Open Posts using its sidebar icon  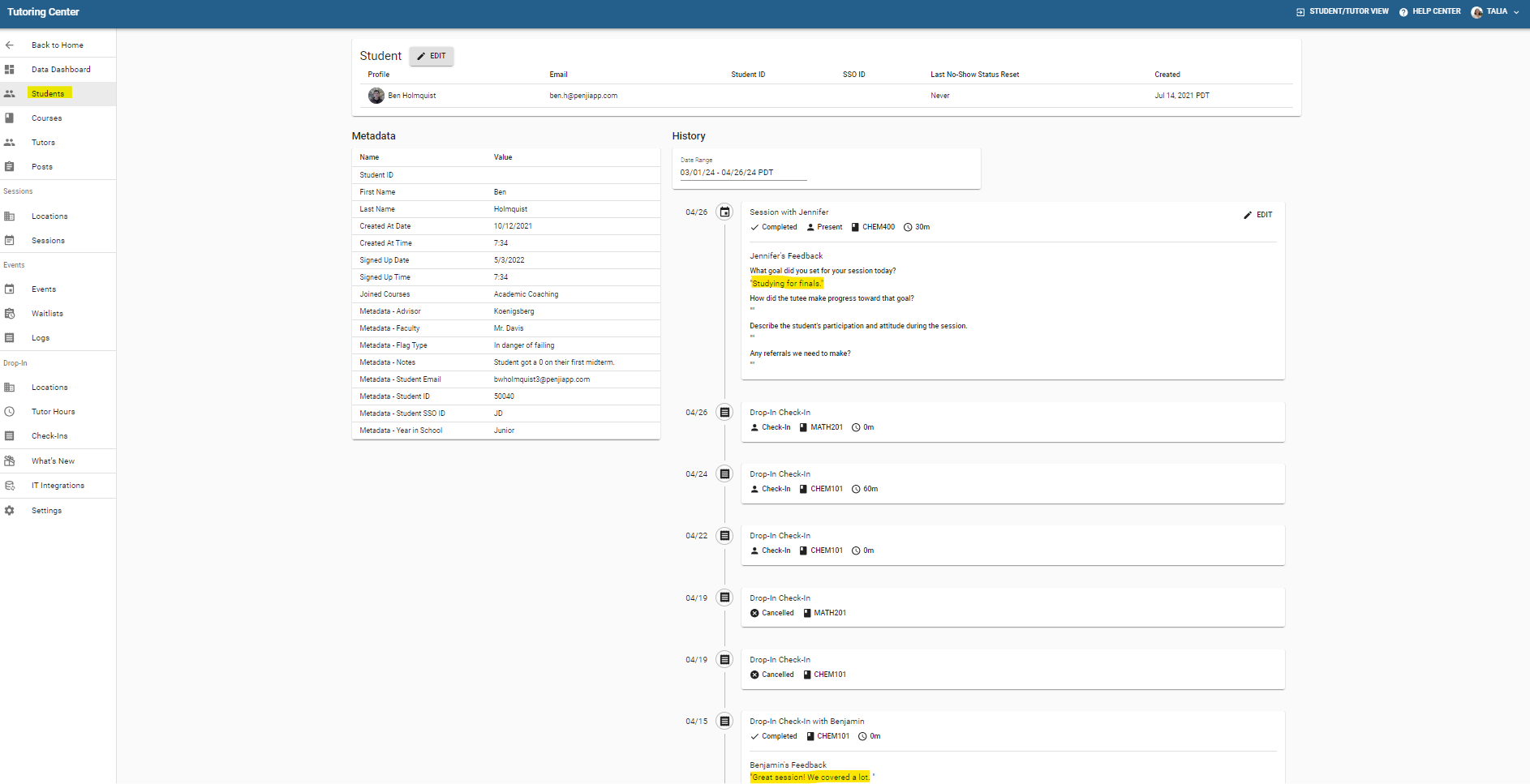[x=11, y=166]
